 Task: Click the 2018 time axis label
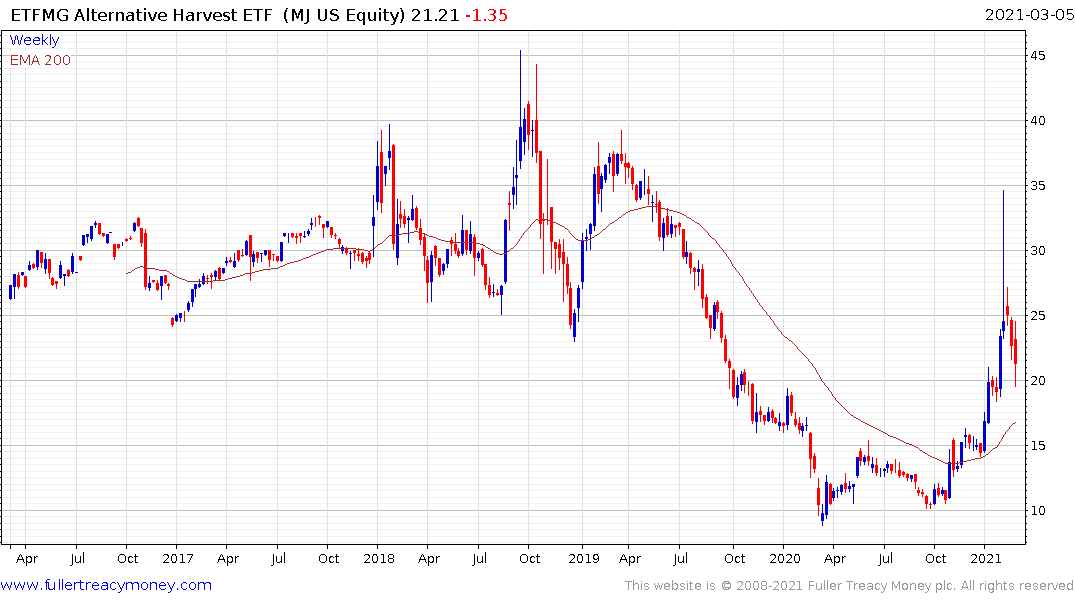click(379, 558)
